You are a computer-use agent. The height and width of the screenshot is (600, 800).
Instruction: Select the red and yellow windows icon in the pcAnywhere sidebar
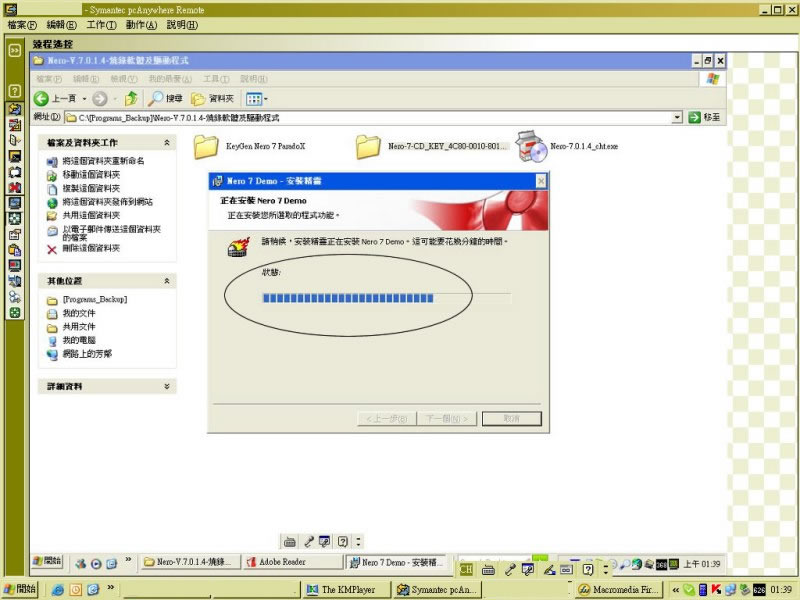point(15,124)
